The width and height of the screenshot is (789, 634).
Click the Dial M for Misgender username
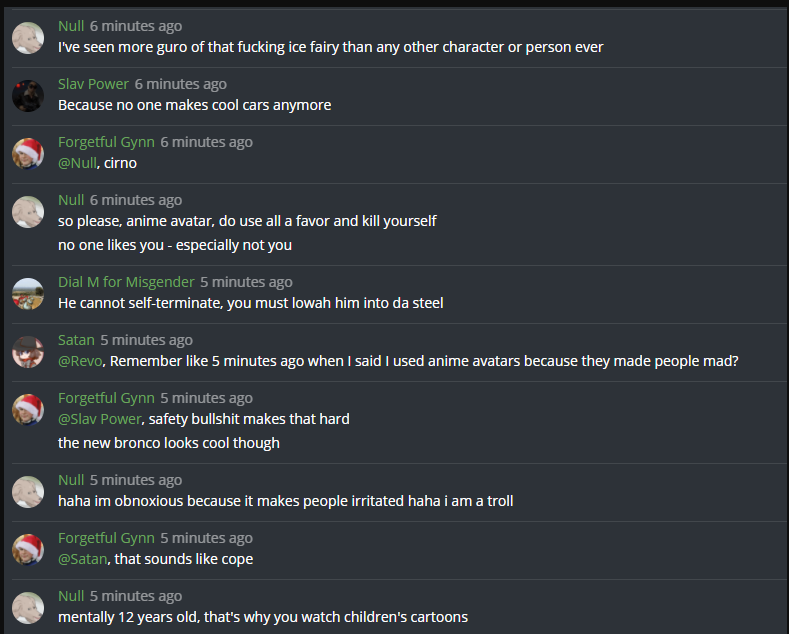(125, 282)
